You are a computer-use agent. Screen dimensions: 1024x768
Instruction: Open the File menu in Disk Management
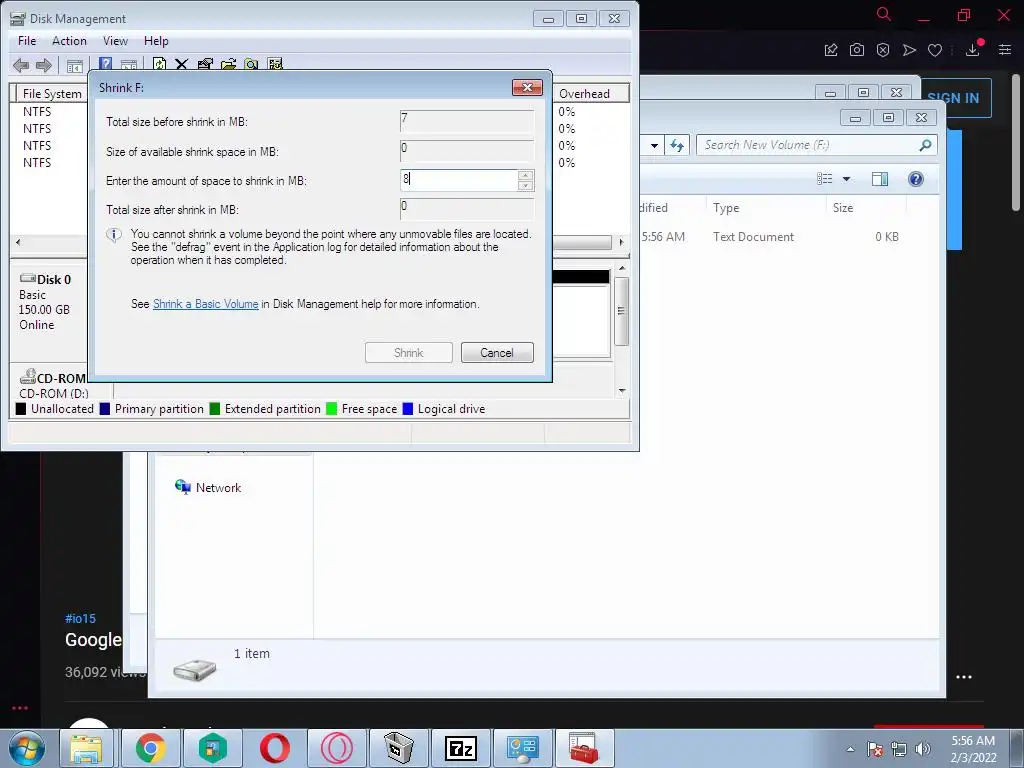(27, 40)
